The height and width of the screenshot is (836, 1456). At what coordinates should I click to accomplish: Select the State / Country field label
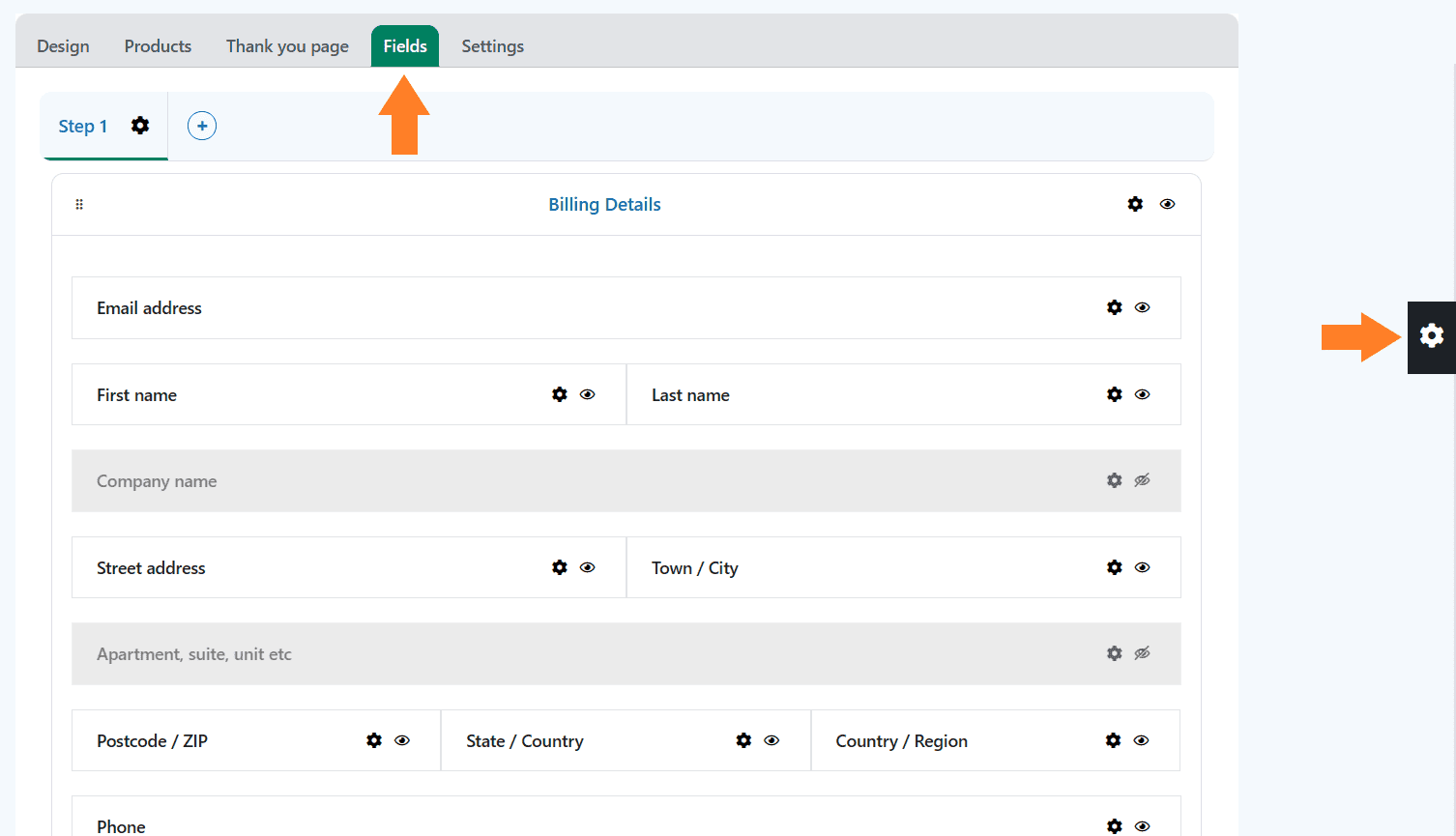point(525,741)
